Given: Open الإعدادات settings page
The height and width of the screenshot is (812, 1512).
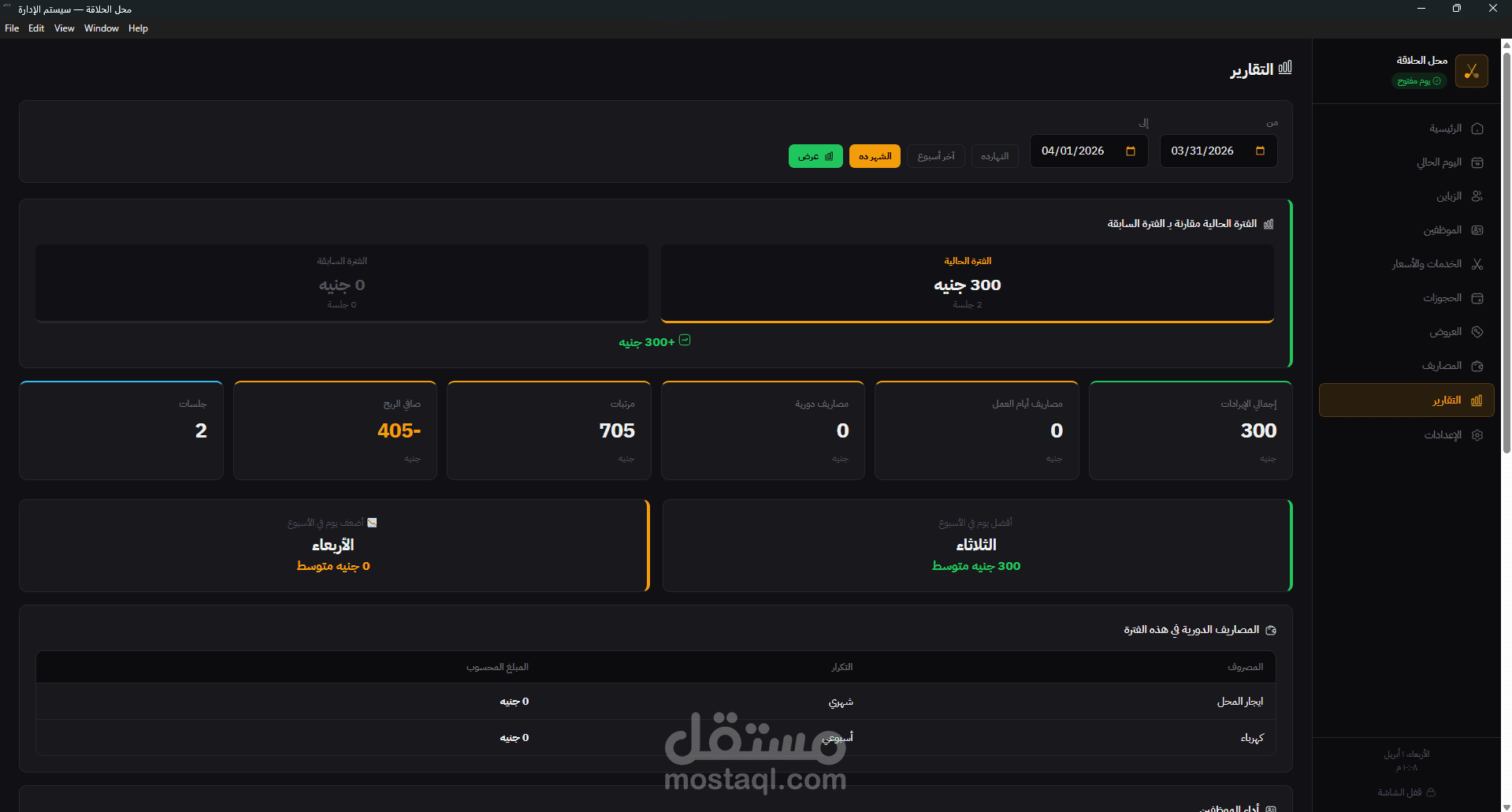Looking at the screenshot, I should coord(1406,435).
